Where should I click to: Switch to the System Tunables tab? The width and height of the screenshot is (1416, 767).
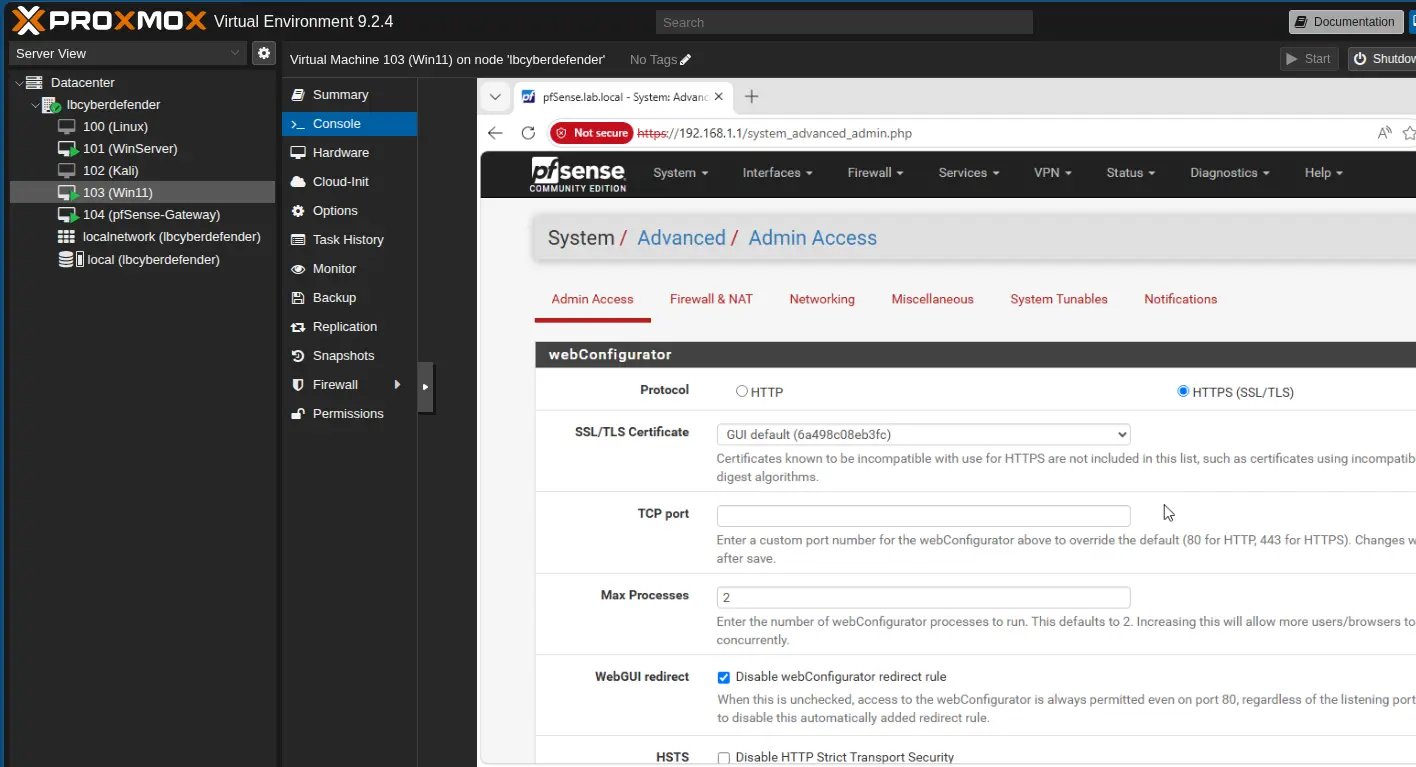pos(1059,299)
